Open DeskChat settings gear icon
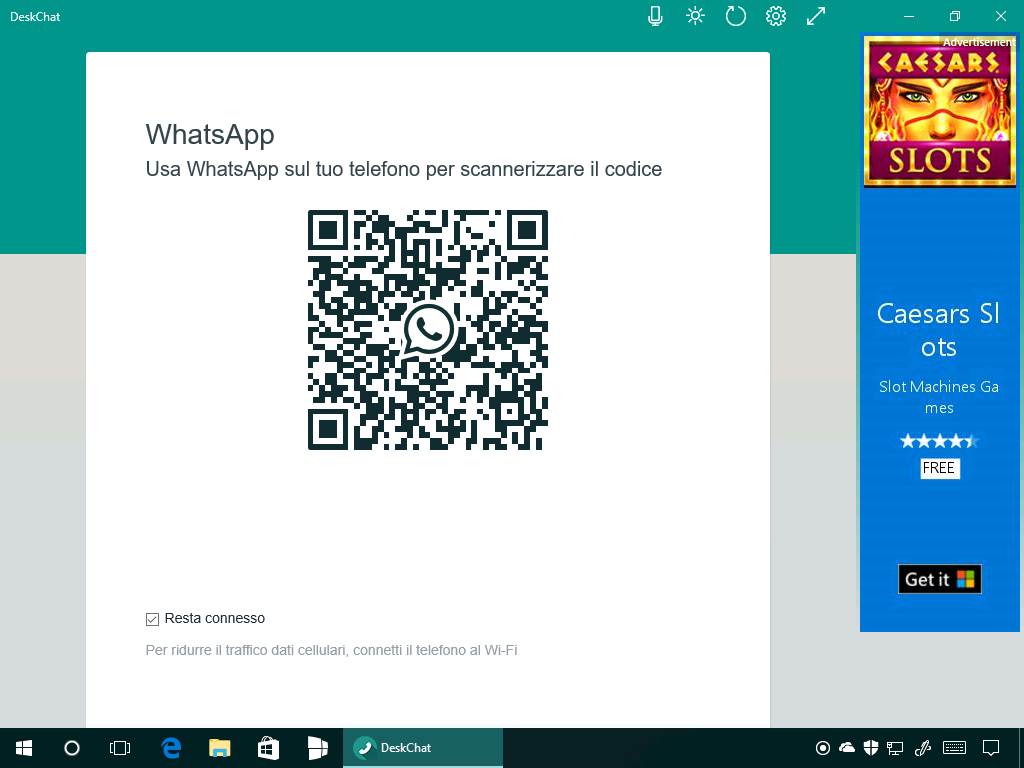Image resolution: width=1024 pixels, height=768 pixels. pos(776,16)
